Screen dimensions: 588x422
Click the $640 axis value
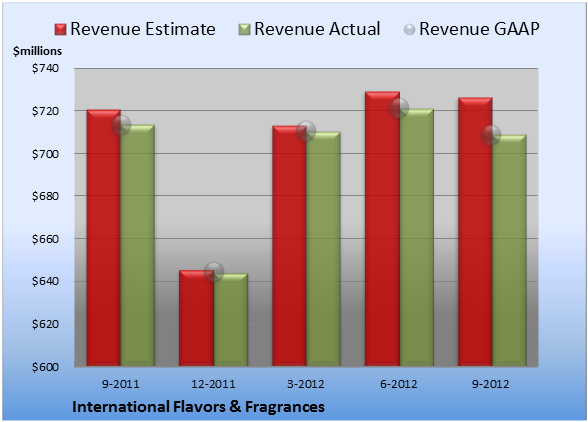pyautogui.click(x=45, y=281)
